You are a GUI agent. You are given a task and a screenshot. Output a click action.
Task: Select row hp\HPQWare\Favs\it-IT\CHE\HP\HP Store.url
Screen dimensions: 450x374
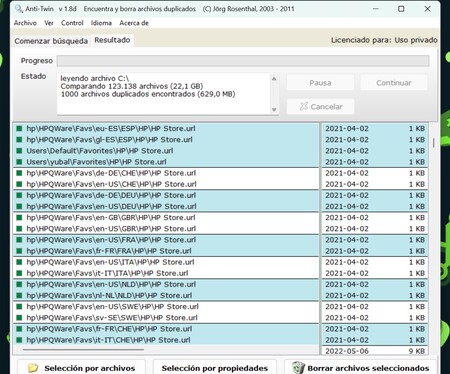tap(166, 340)
